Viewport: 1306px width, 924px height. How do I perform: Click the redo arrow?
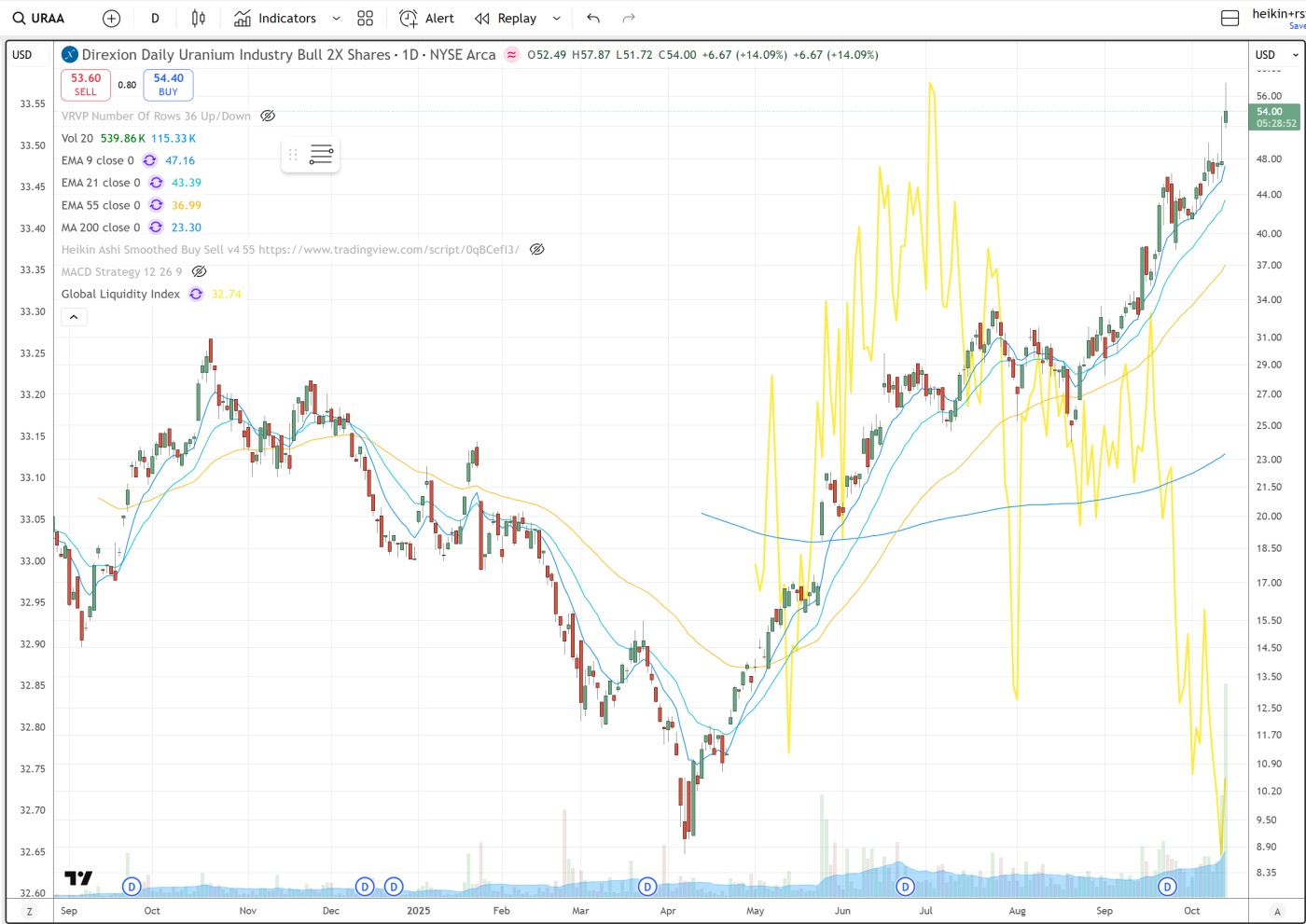pos(629,19)
